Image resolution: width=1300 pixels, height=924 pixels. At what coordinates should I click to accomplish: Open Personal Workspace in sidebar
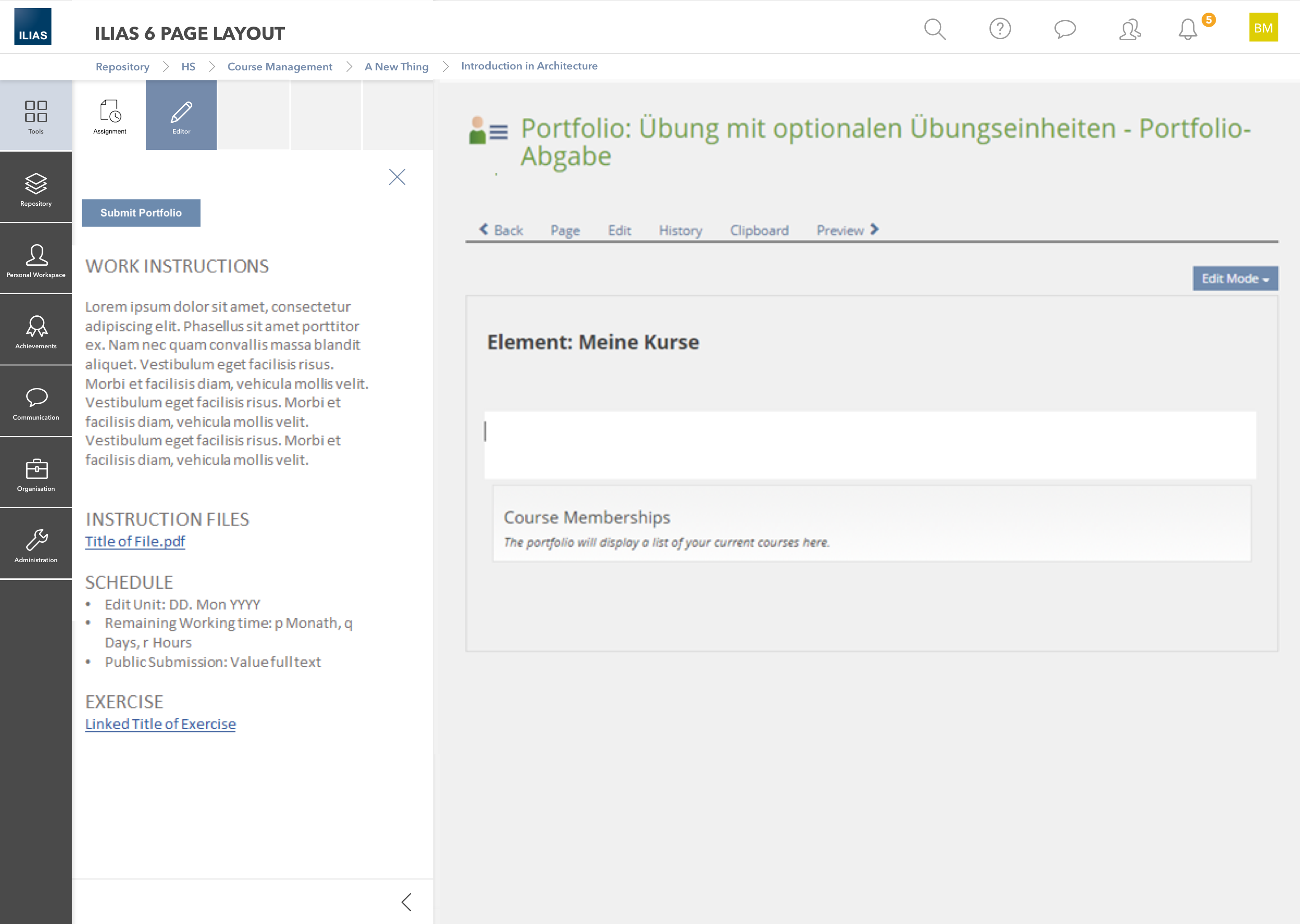click(x=36, y=259)
